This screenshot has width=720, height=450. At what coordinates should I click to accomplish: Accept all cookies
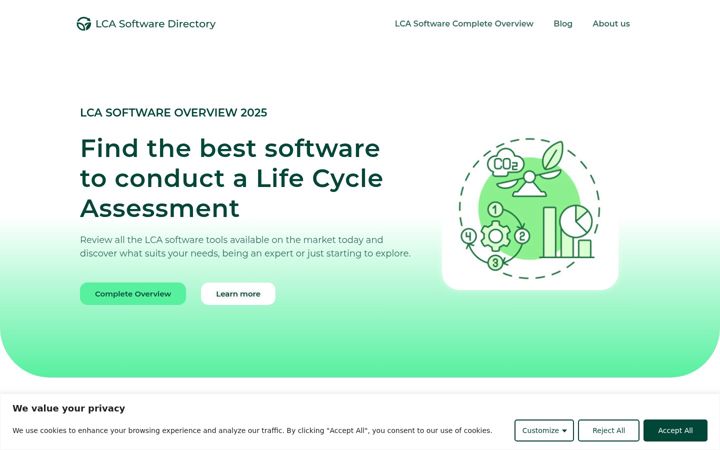point(675,431)
